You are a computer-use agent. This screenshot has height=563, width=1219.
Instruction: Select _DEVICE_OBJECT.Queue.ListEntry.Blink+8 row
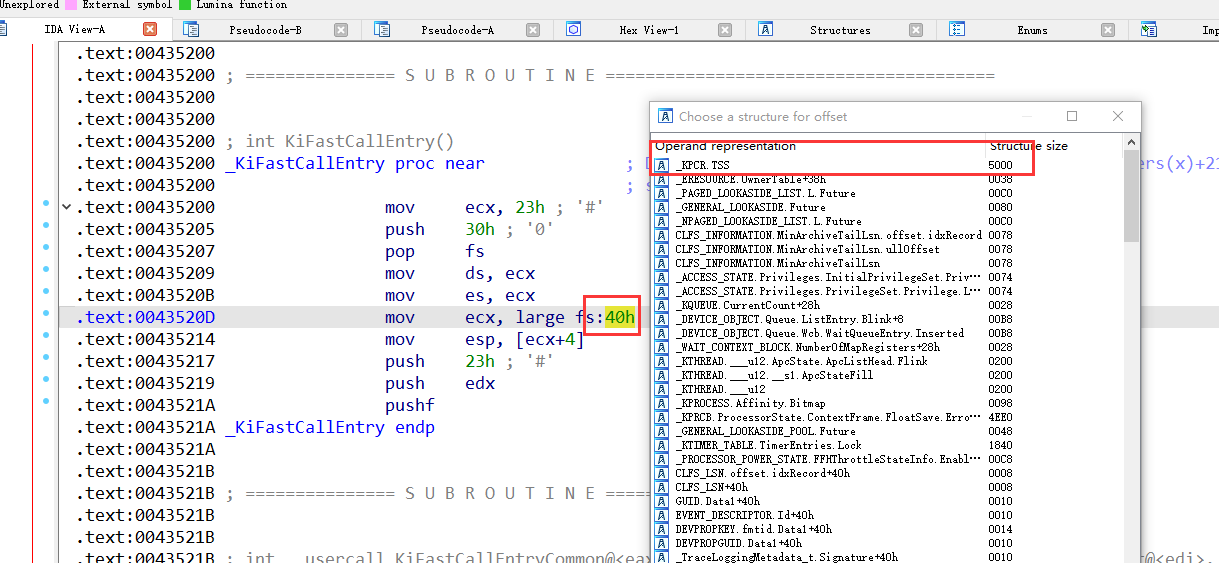(887, 319)
